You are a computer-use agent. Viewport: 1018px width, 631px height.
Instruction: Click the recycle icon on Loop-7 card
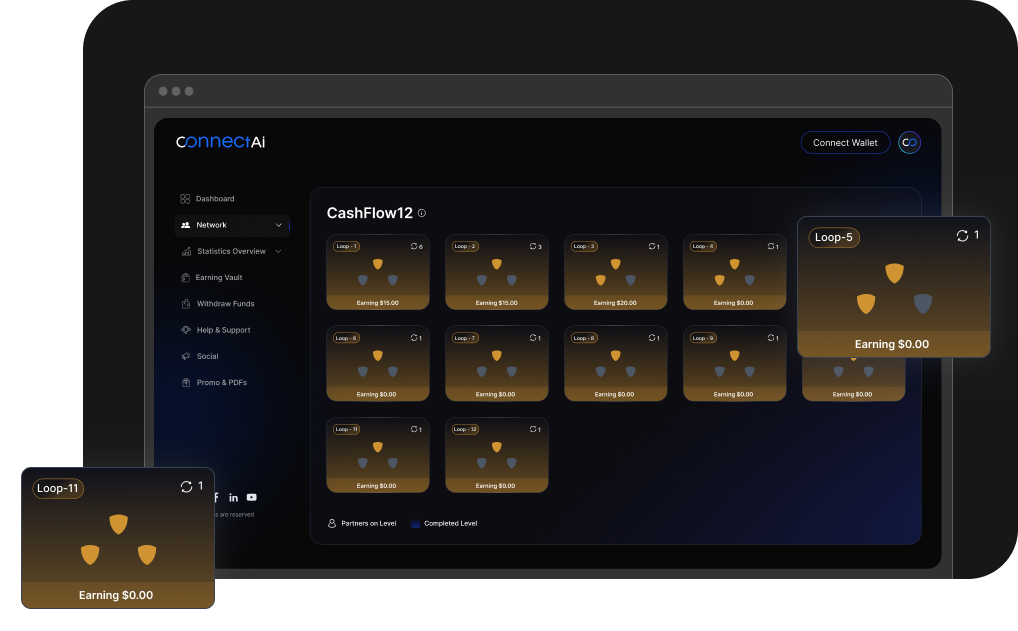point(532,338)
